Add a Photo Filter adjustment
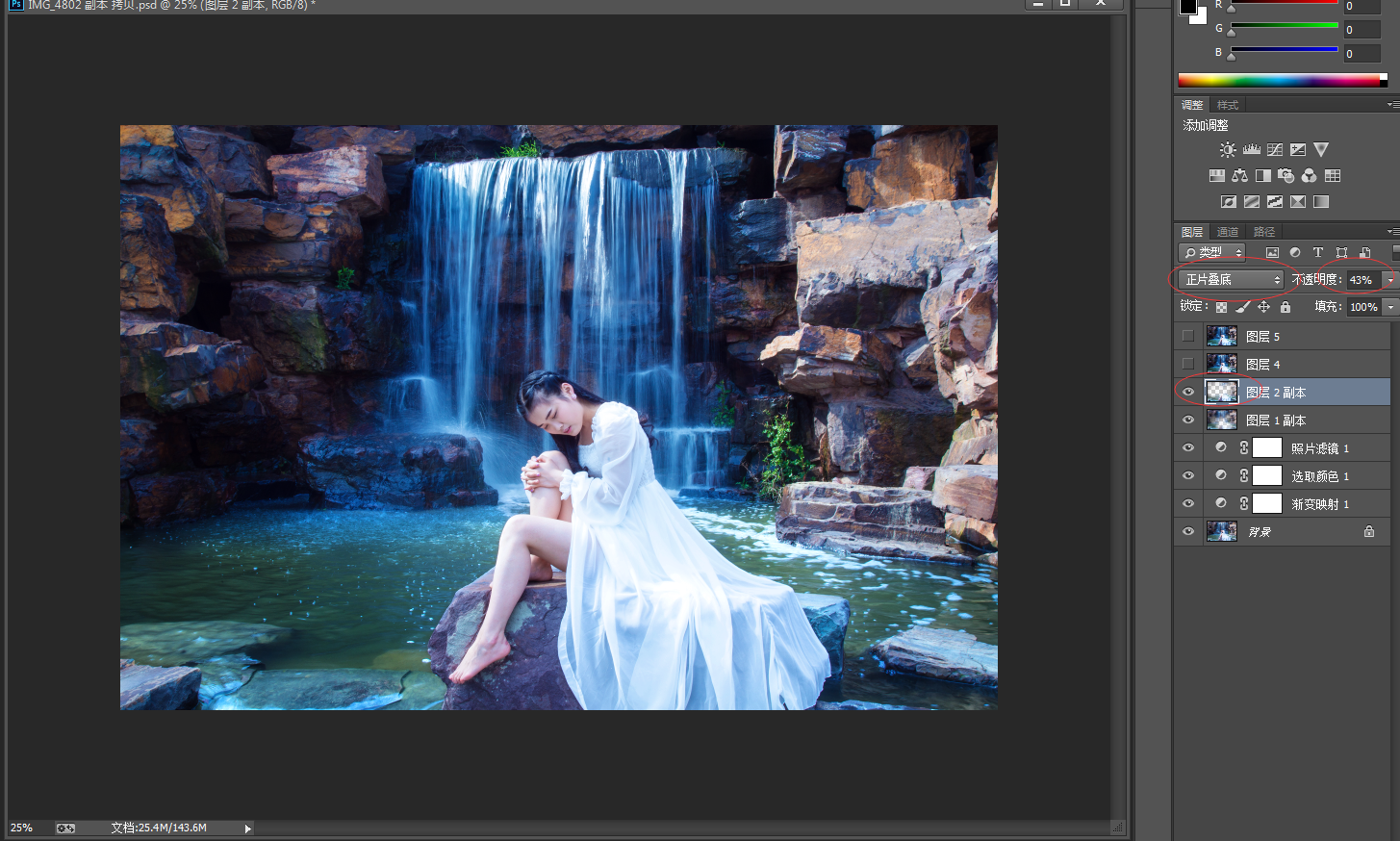This screenshot has width=1400, height=841. pos(1285,176)
